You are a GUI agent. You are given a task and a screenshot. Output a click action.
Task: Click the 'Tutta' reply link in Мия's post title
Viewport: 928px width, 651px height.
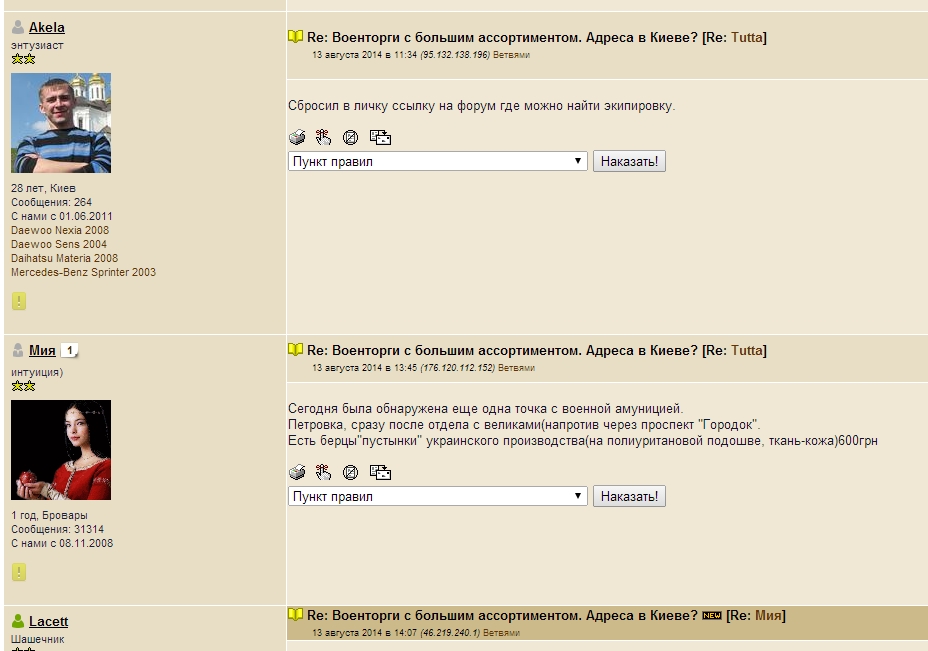click(x=747, y=351)
